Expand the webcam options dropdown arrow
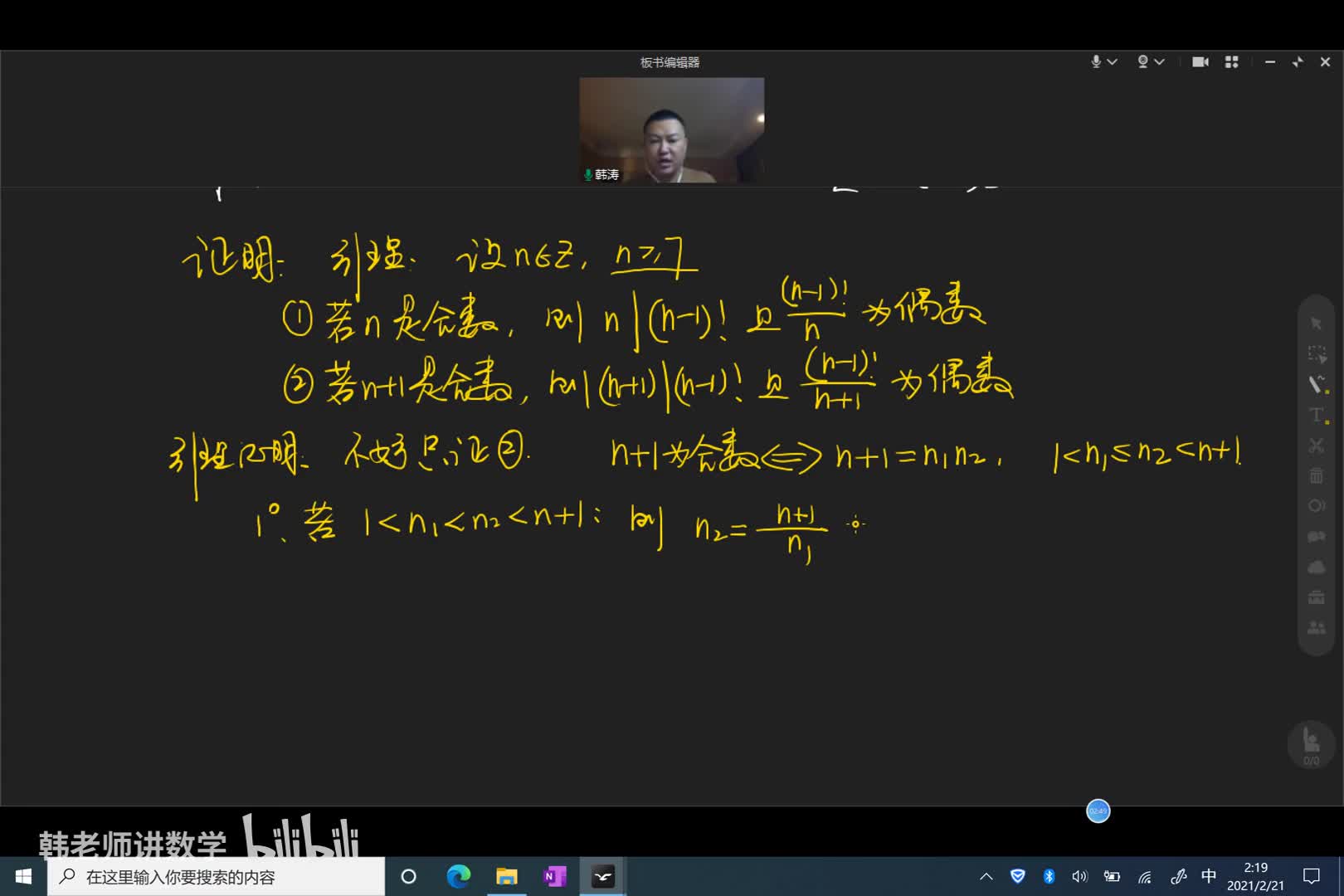The height and width of the screenshot is (896, 1344). (x=1160, y=62)
